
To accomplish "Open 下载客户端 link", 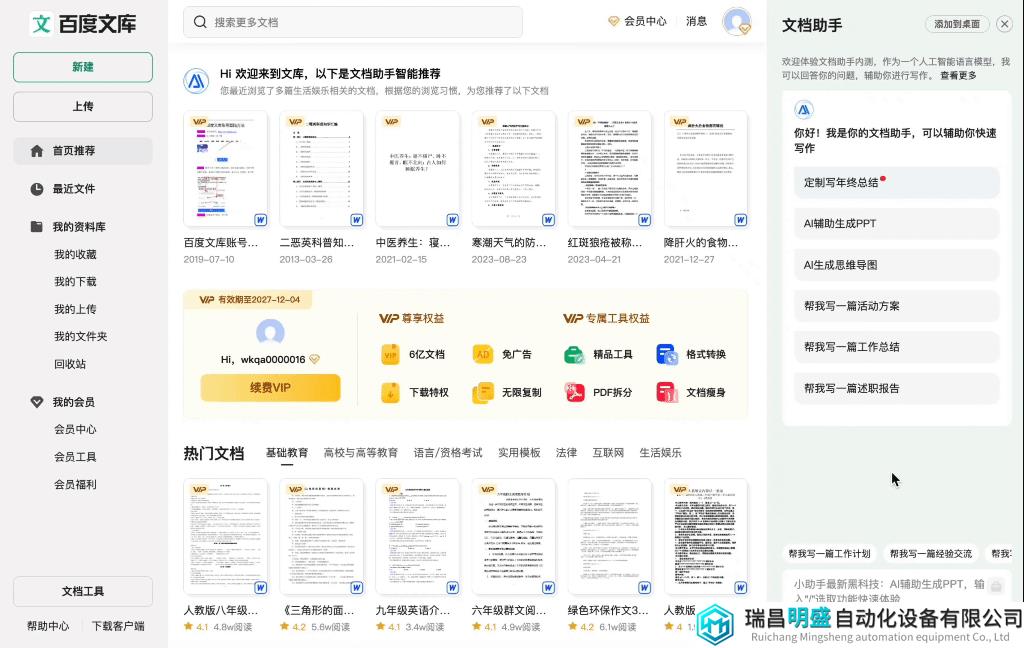I will point(118,626).
